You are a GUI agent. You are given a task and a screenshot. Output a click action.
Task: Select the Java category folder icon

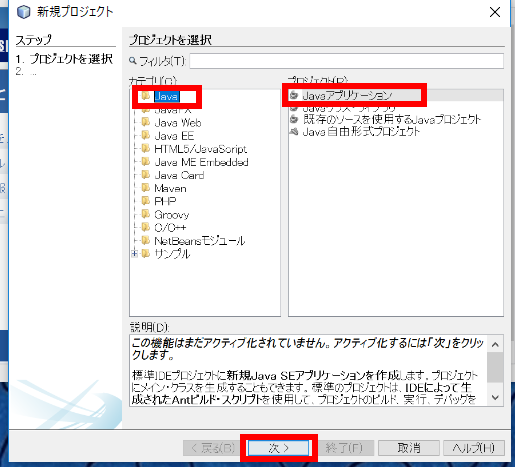146,96
